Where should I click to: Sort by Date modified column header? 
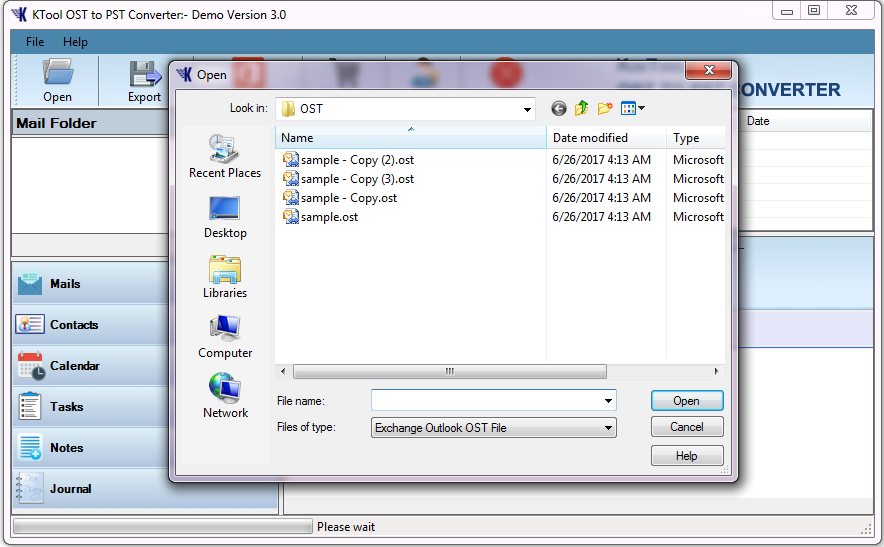coord(606,138)
